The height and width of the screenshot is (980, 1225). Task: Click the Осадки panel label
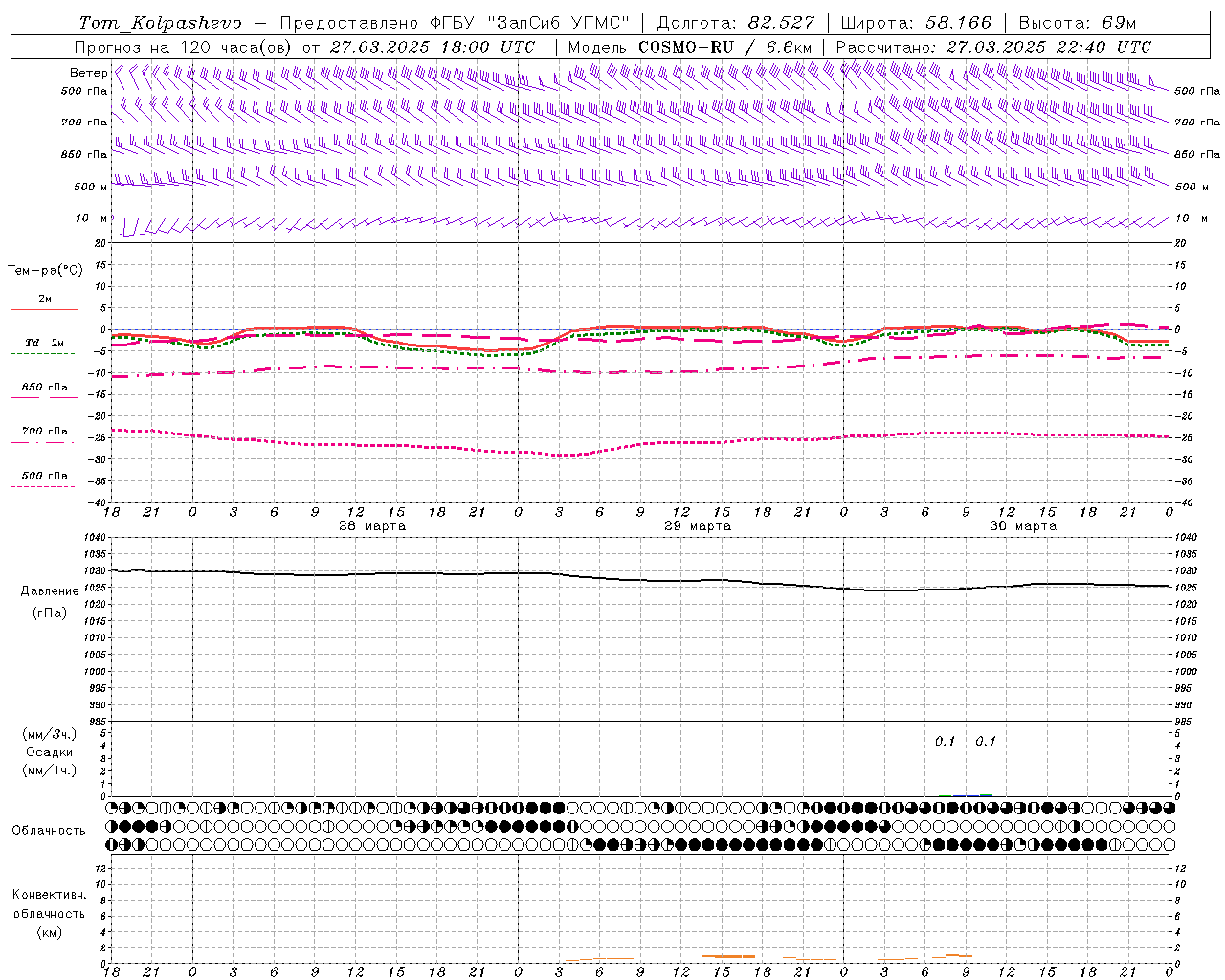(50, 752)
